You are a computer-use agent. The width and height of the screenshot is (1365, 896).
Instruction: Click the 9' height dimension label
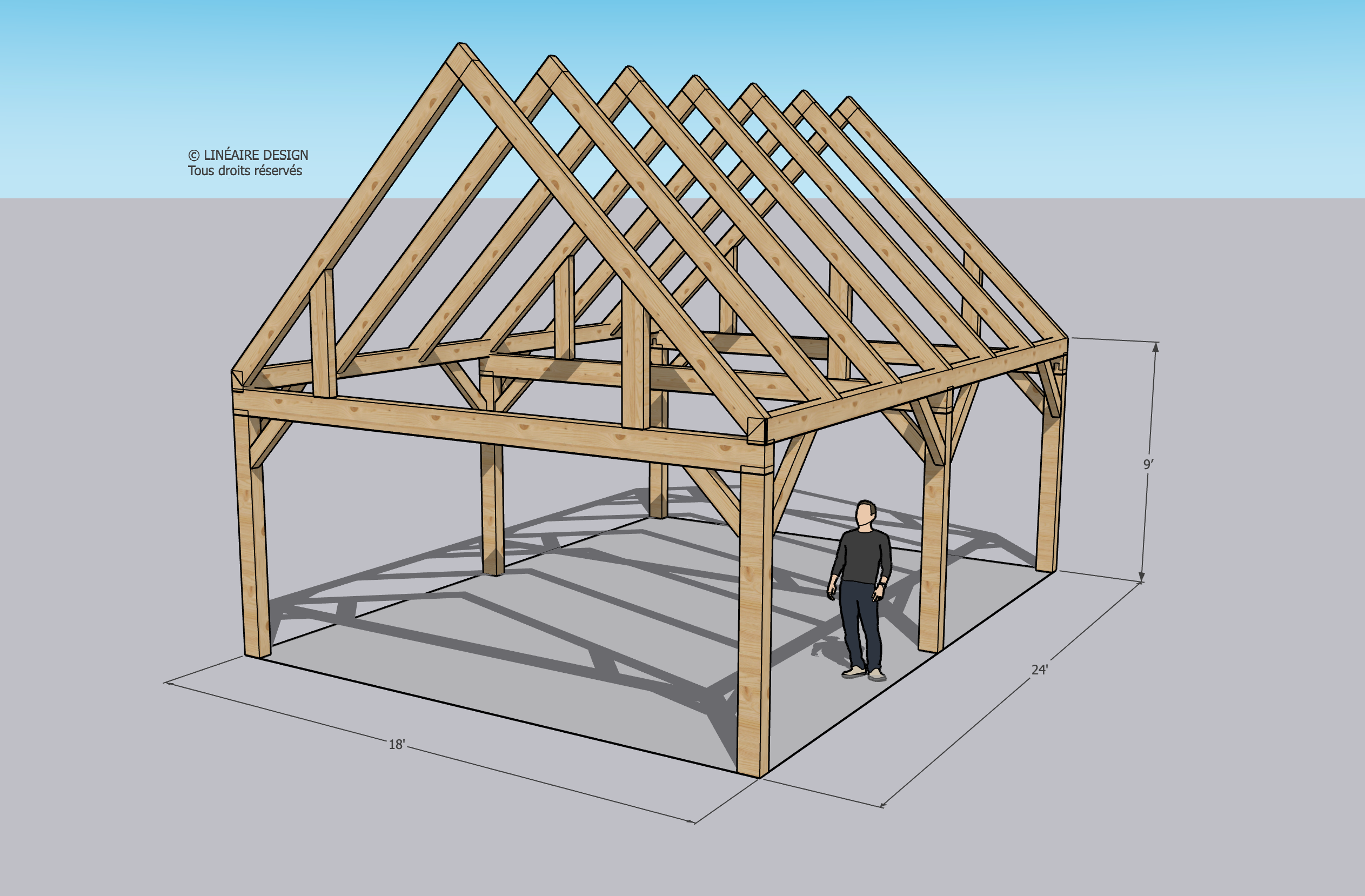pyautogui.click(x=1148, y=464)
